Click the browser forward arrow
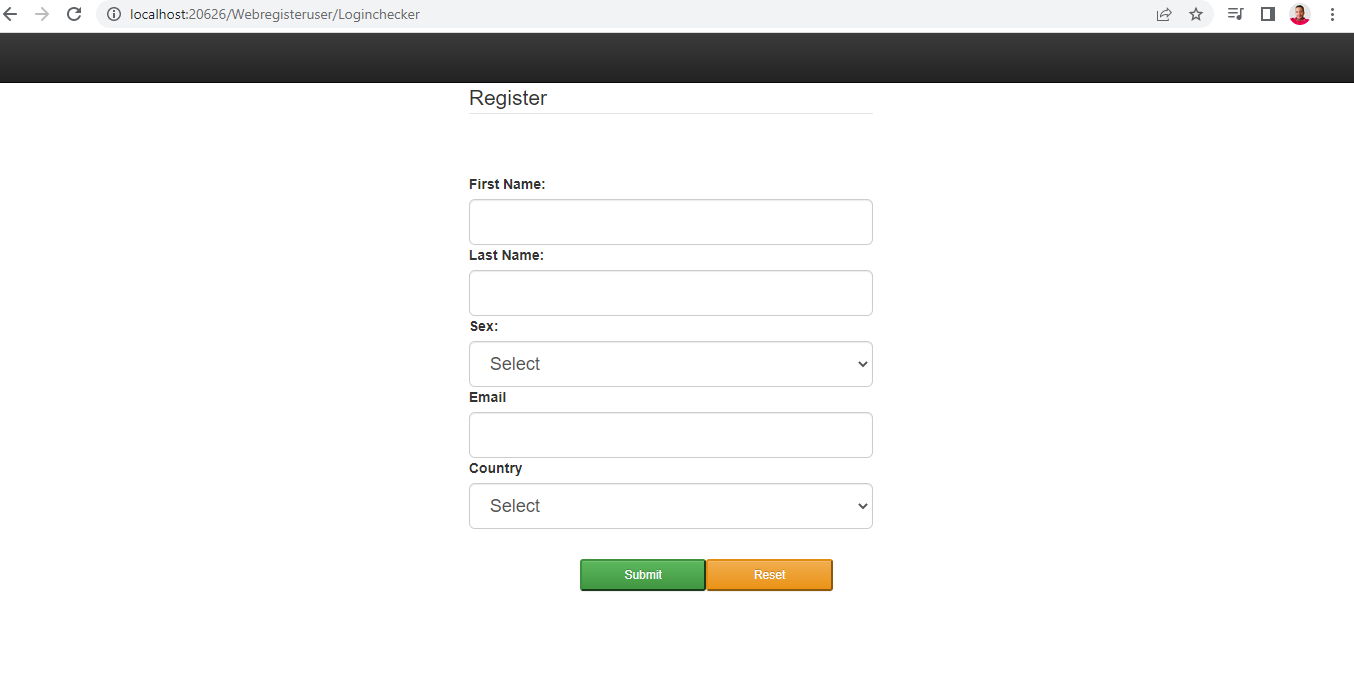 pos(42,14)
